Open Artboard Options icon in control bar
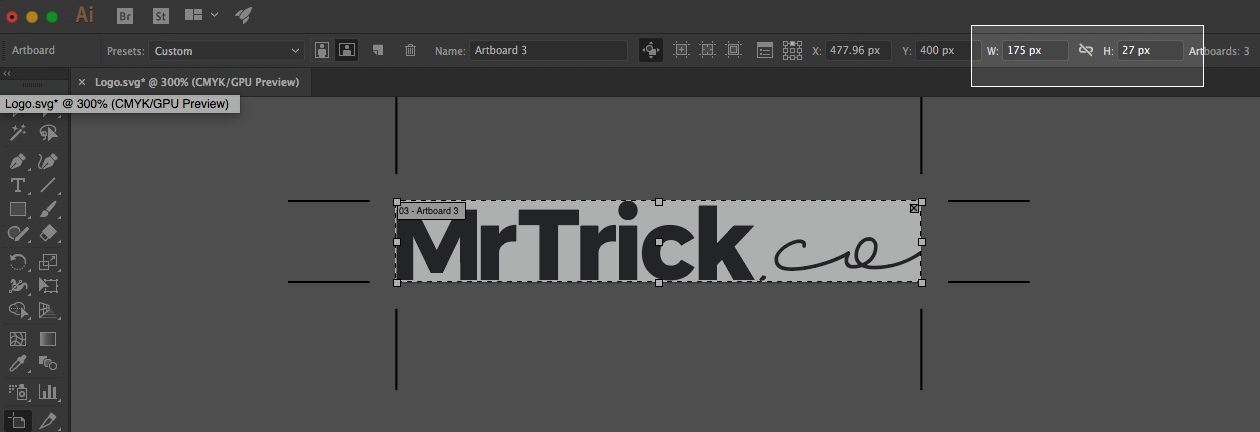 [x=764, y=50]
